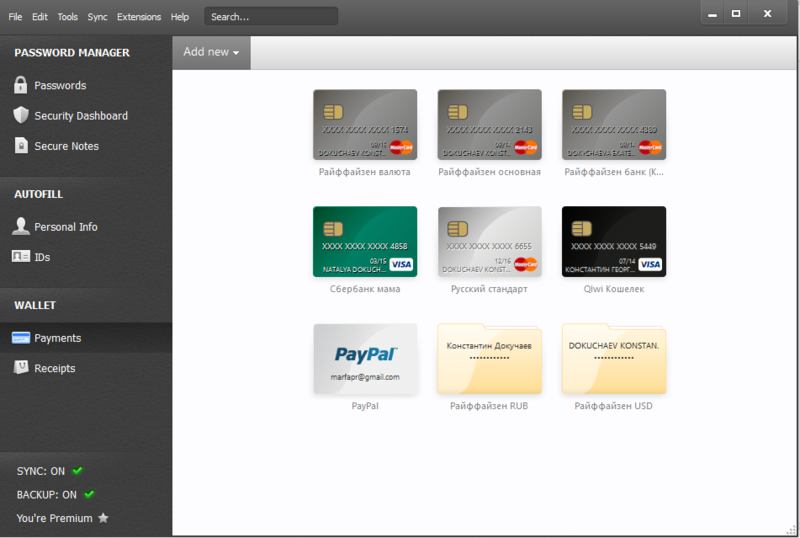Select the Passwords sidebar label

60,85
